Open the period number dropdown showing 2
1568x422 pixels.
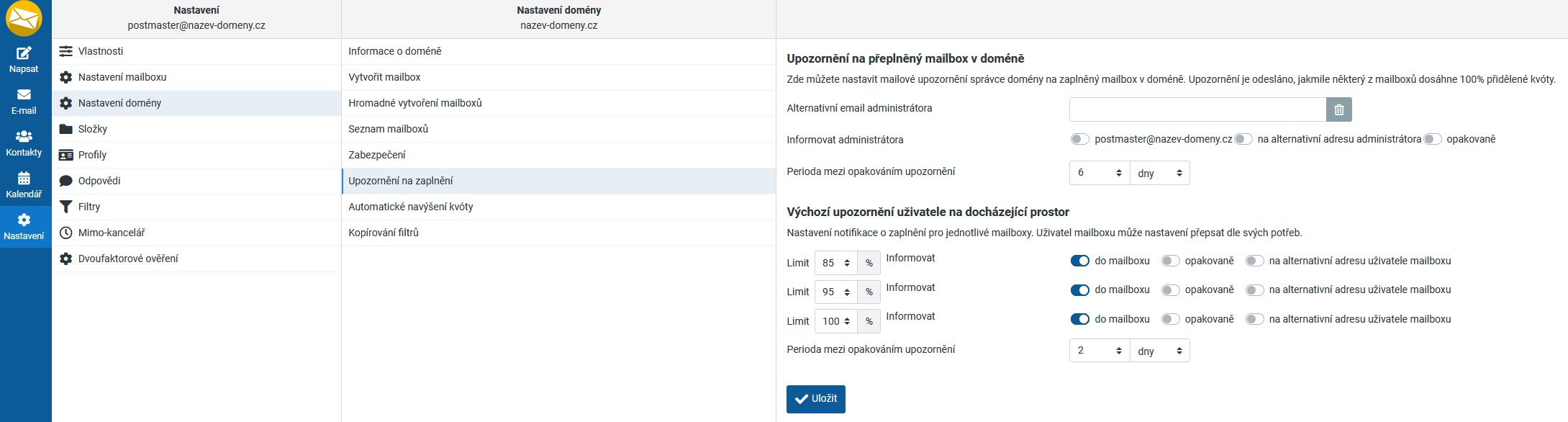[1099, 351]
